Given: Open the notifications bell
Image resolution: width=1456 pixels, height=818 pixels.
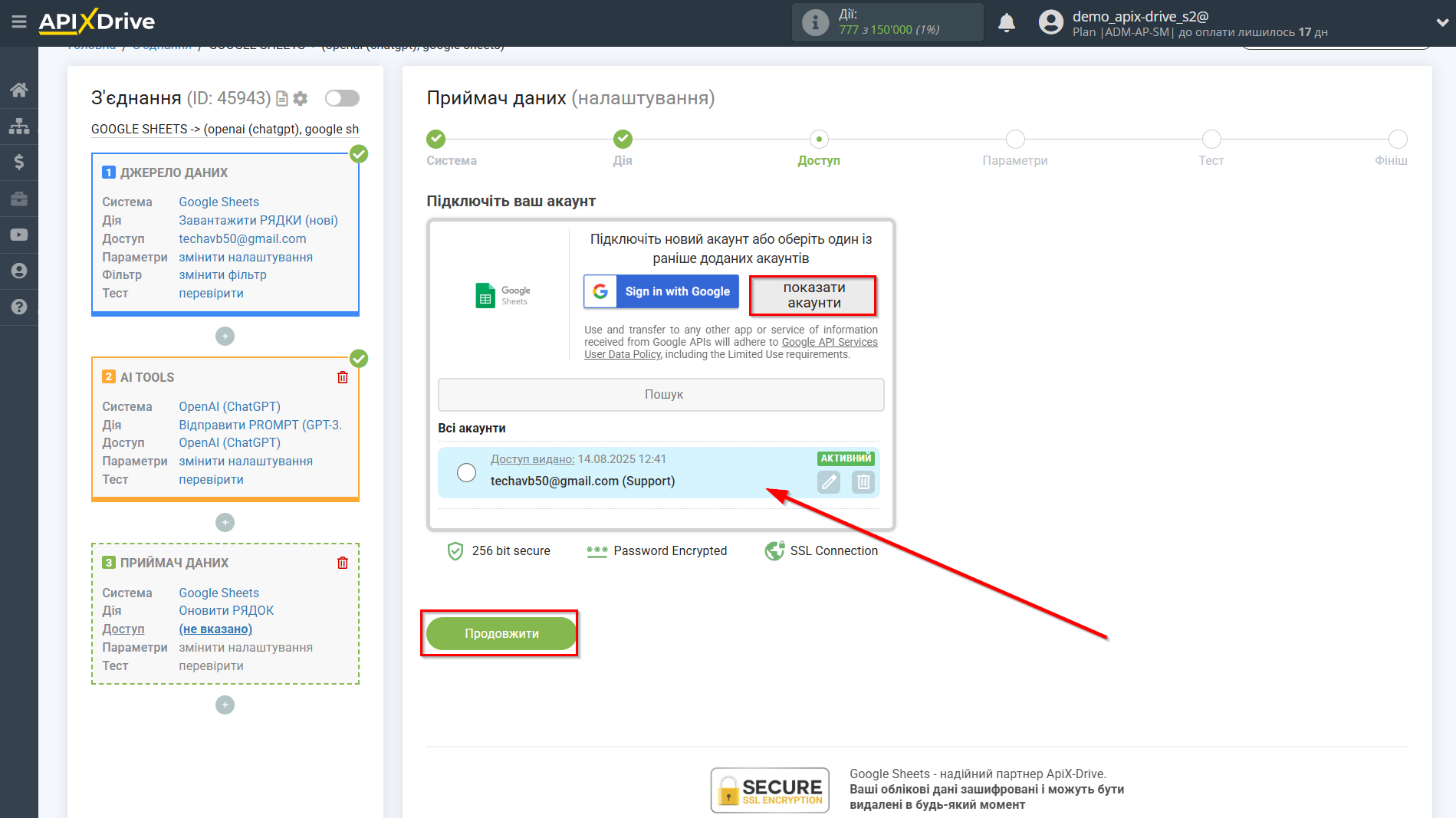Looking at the screenshot, I should (x=1007, y=22).
